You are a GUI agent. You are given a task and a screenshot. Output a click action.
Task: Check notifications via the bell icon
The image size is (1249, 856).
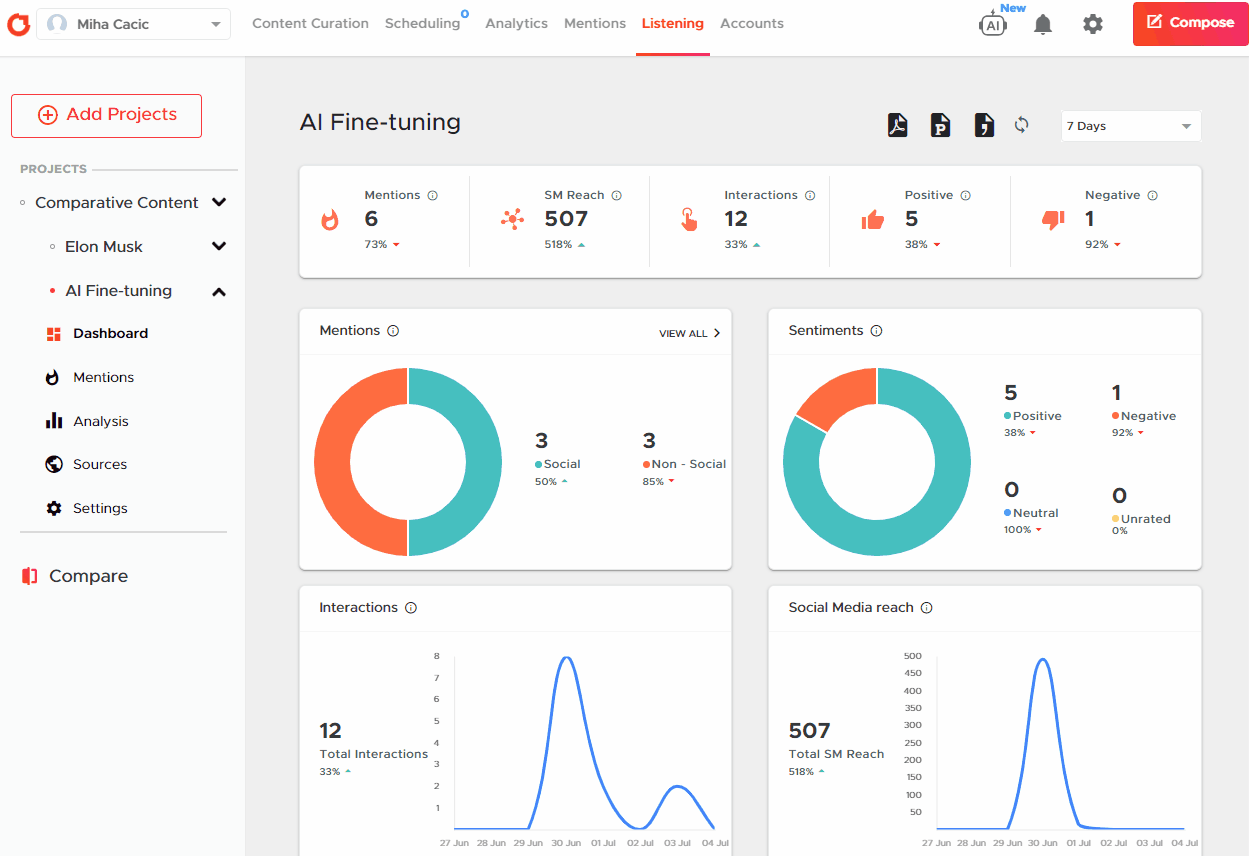(x=1043, y=23)
